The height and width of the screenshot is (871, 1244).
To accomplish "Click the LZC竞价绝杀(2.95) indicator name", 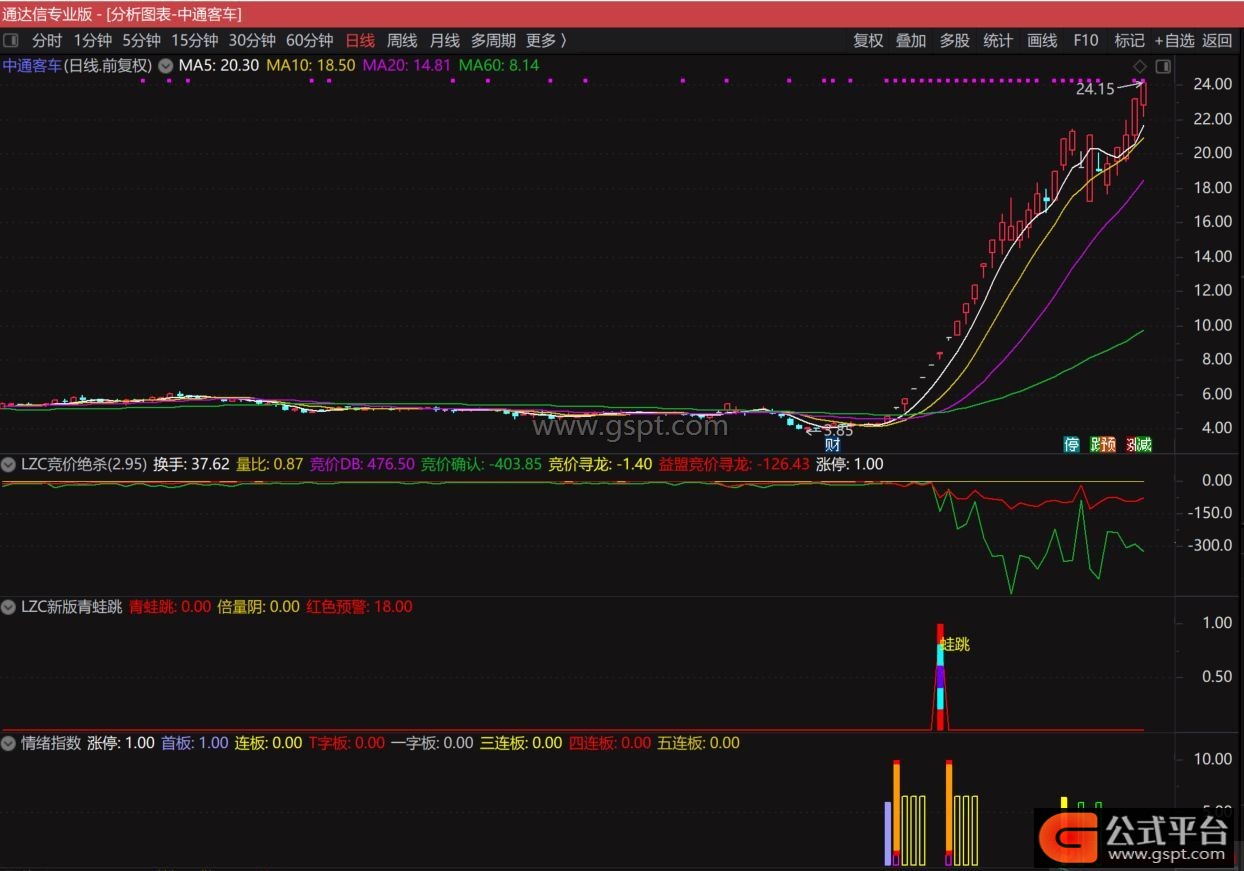I will pyautogui.click(x=84, y=465).
